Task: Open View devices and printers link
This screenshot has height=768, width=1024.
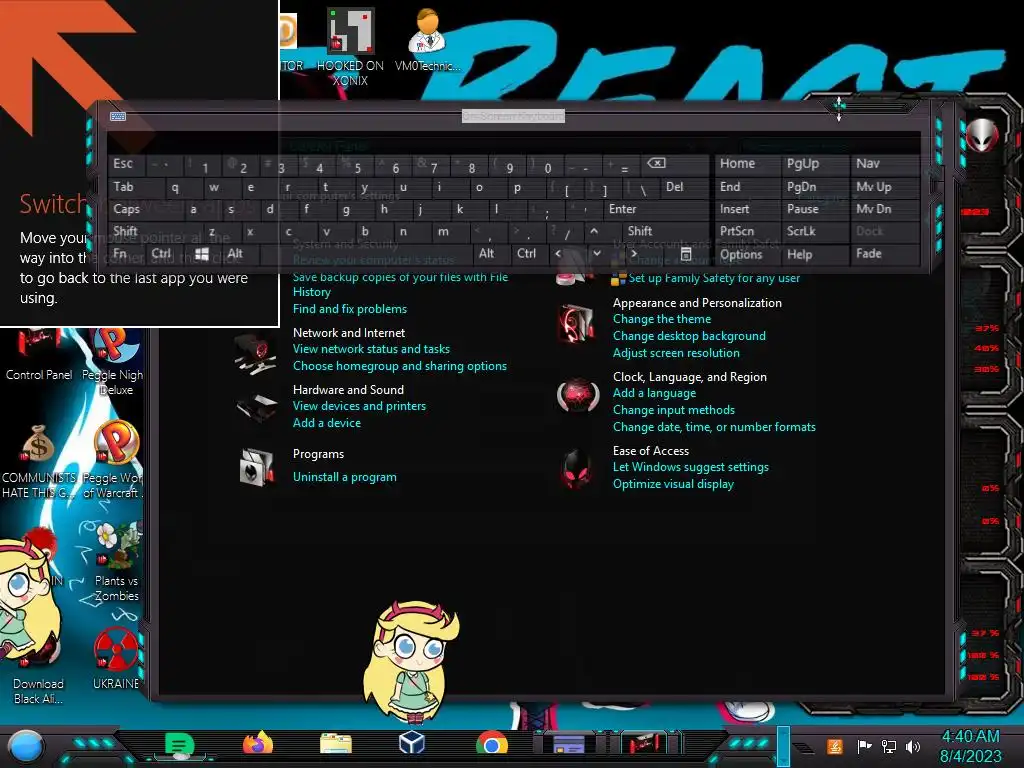Action: [x=359, y=406]
